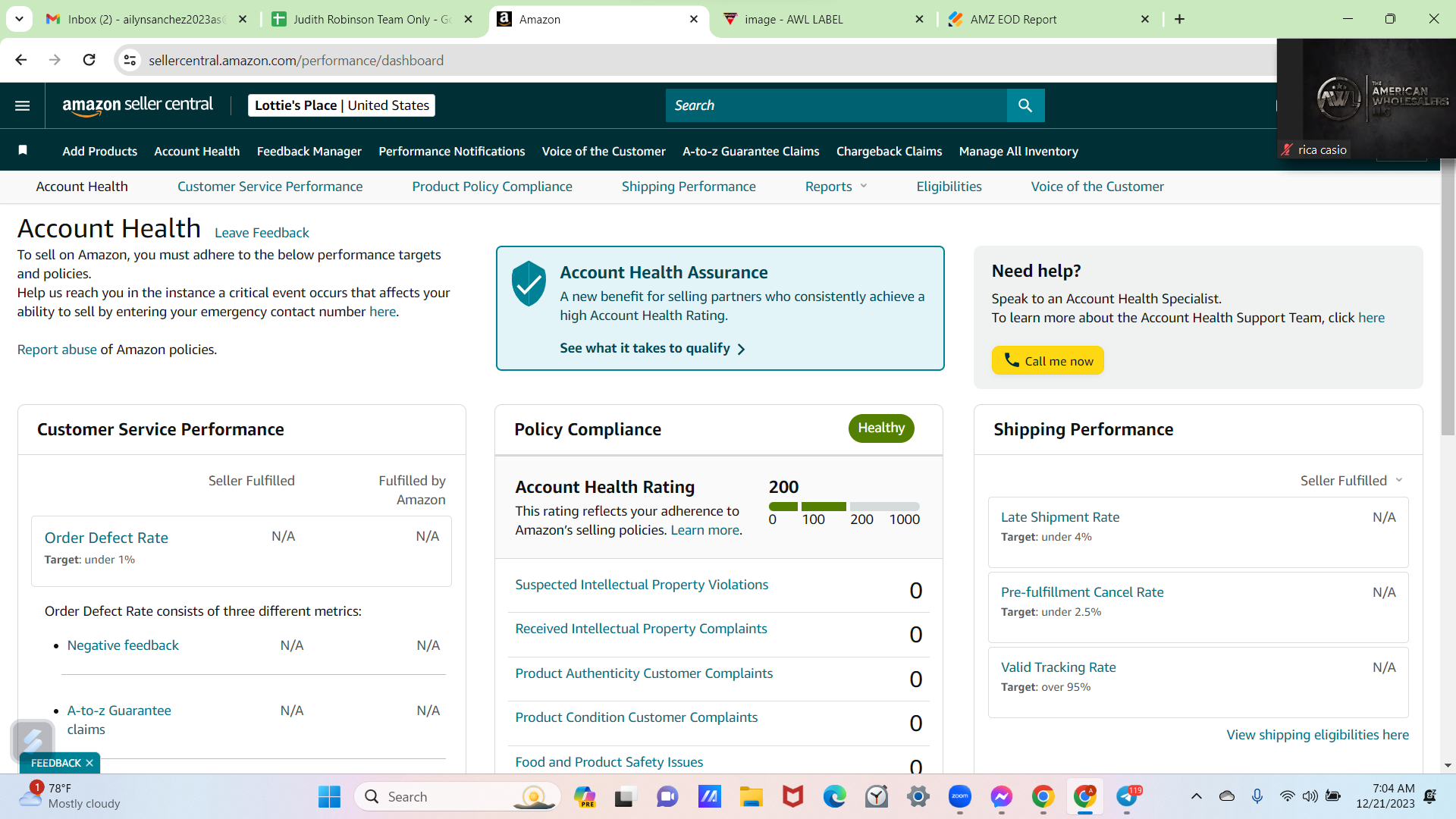Open Performance Notifications in navigation bar

451,151
